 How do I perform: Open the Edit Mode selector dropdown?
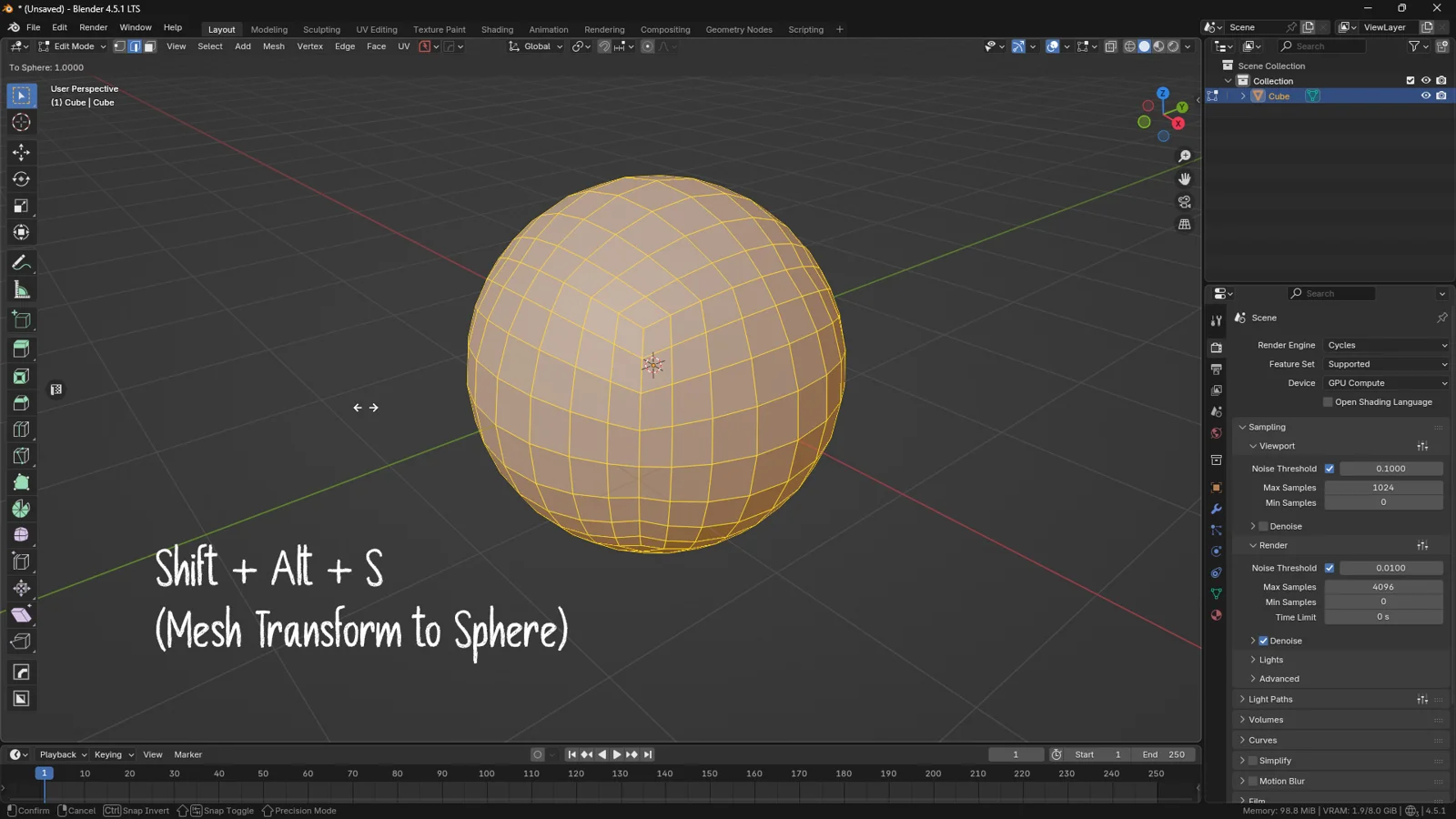click(73, 46)
